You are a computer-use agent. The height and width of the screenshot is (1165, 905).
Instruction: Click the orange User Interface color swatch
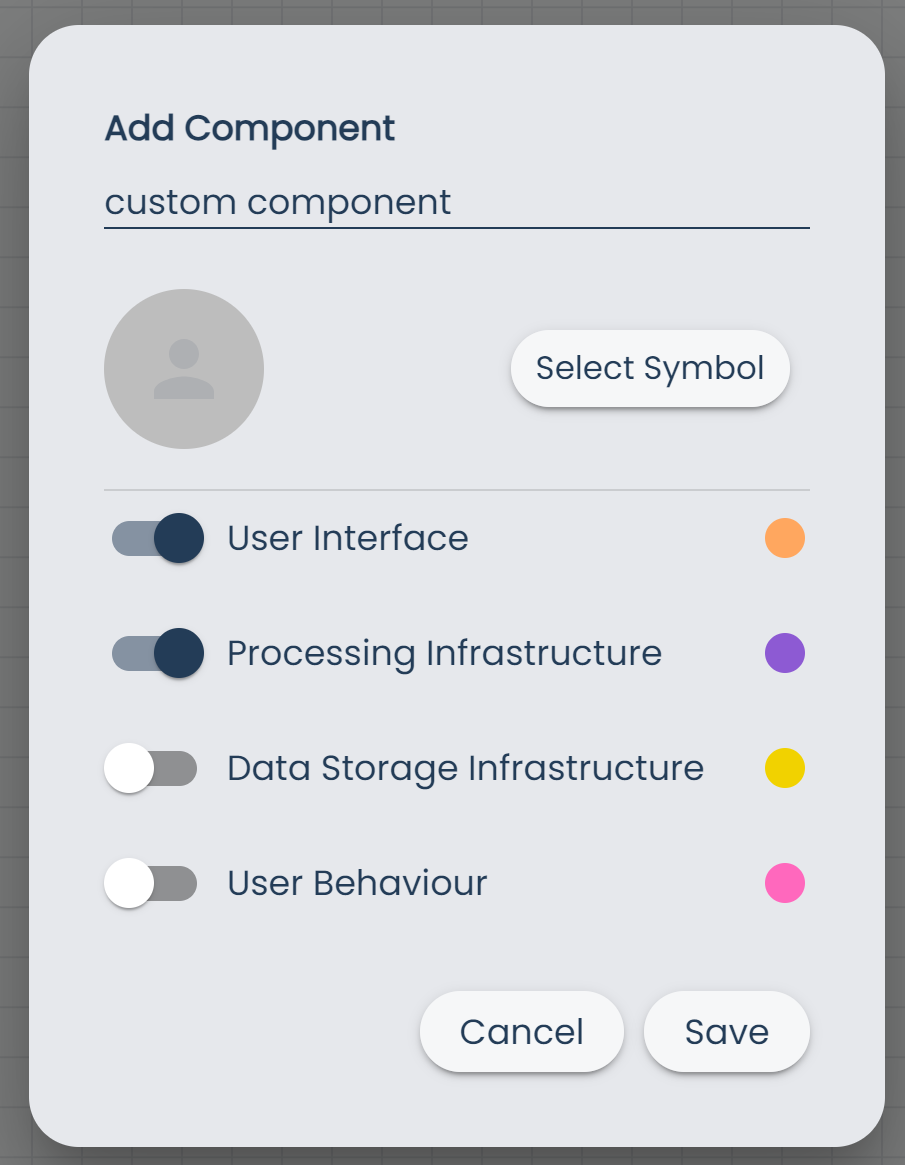point(784,538)
